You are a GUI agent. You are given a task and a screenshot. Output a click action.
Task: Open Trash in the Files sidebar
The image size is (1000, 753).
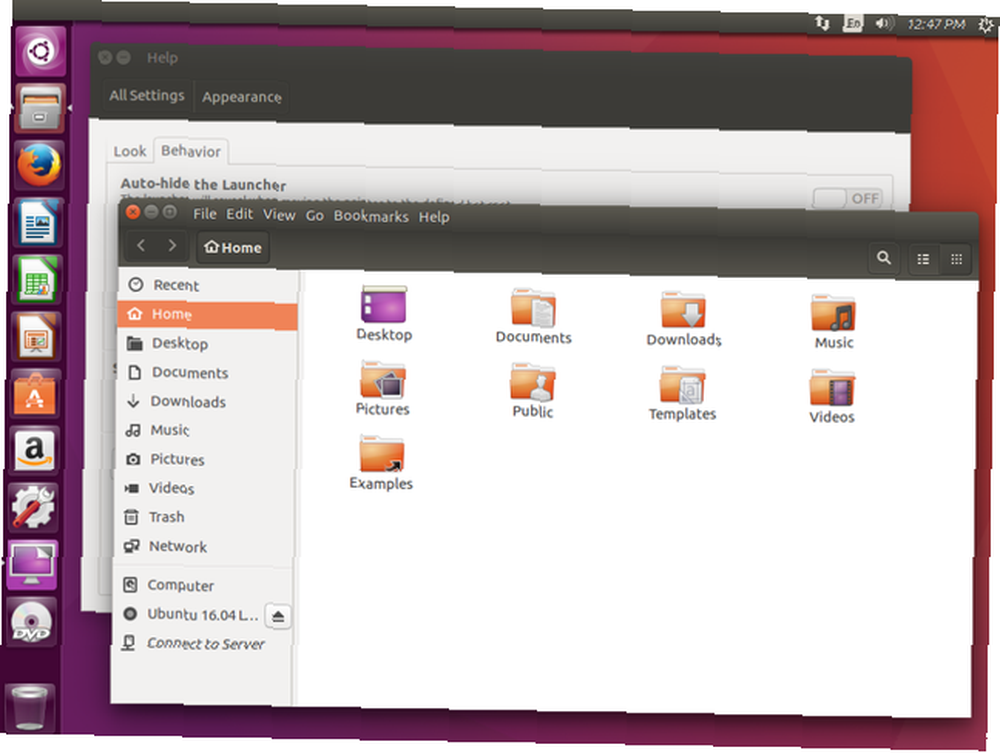203,517
